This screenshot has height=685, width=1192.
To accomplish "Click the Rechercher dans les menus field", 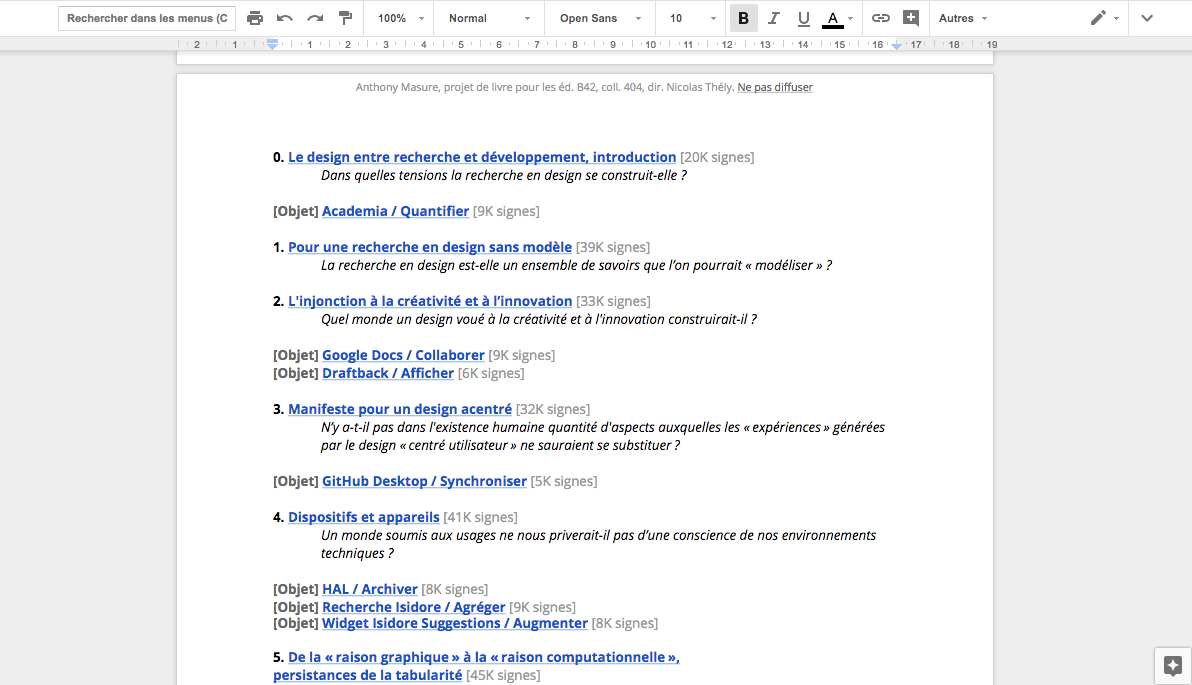I will pyautogui.click(x=147, y=18).
